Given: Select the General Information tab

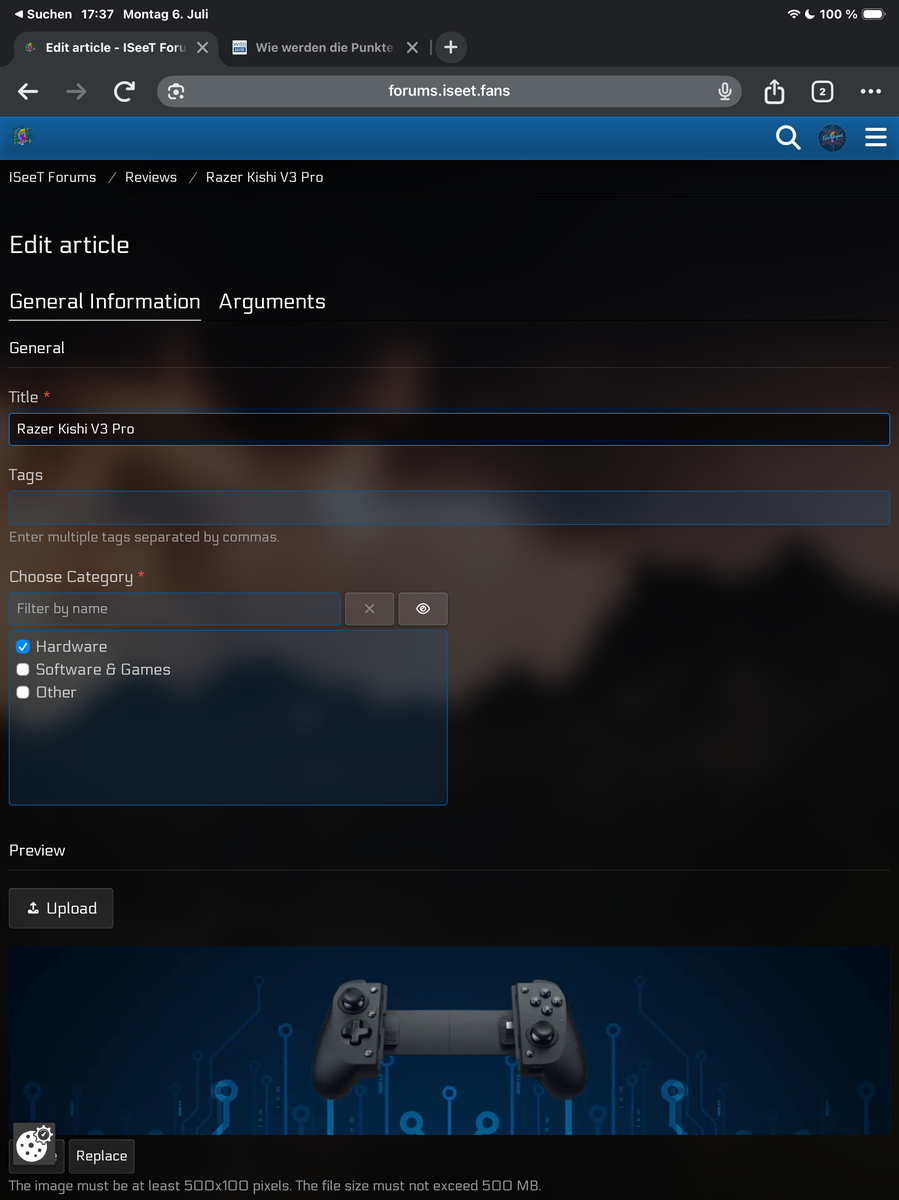Looking at the screenshot, I should coord(105,302).
